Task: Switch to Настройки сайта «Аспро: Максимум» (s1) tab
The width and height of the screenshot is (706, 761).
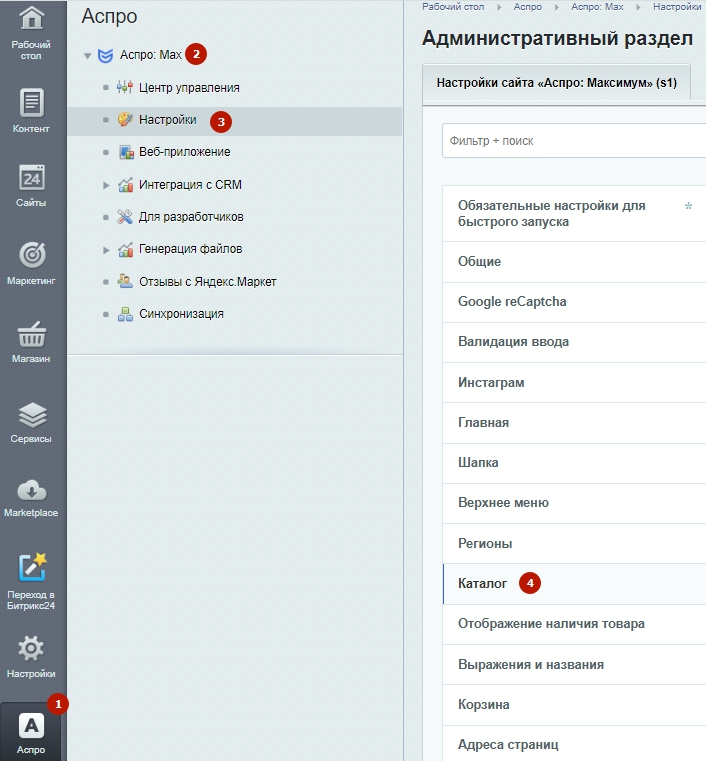Action: coord(557,83)
